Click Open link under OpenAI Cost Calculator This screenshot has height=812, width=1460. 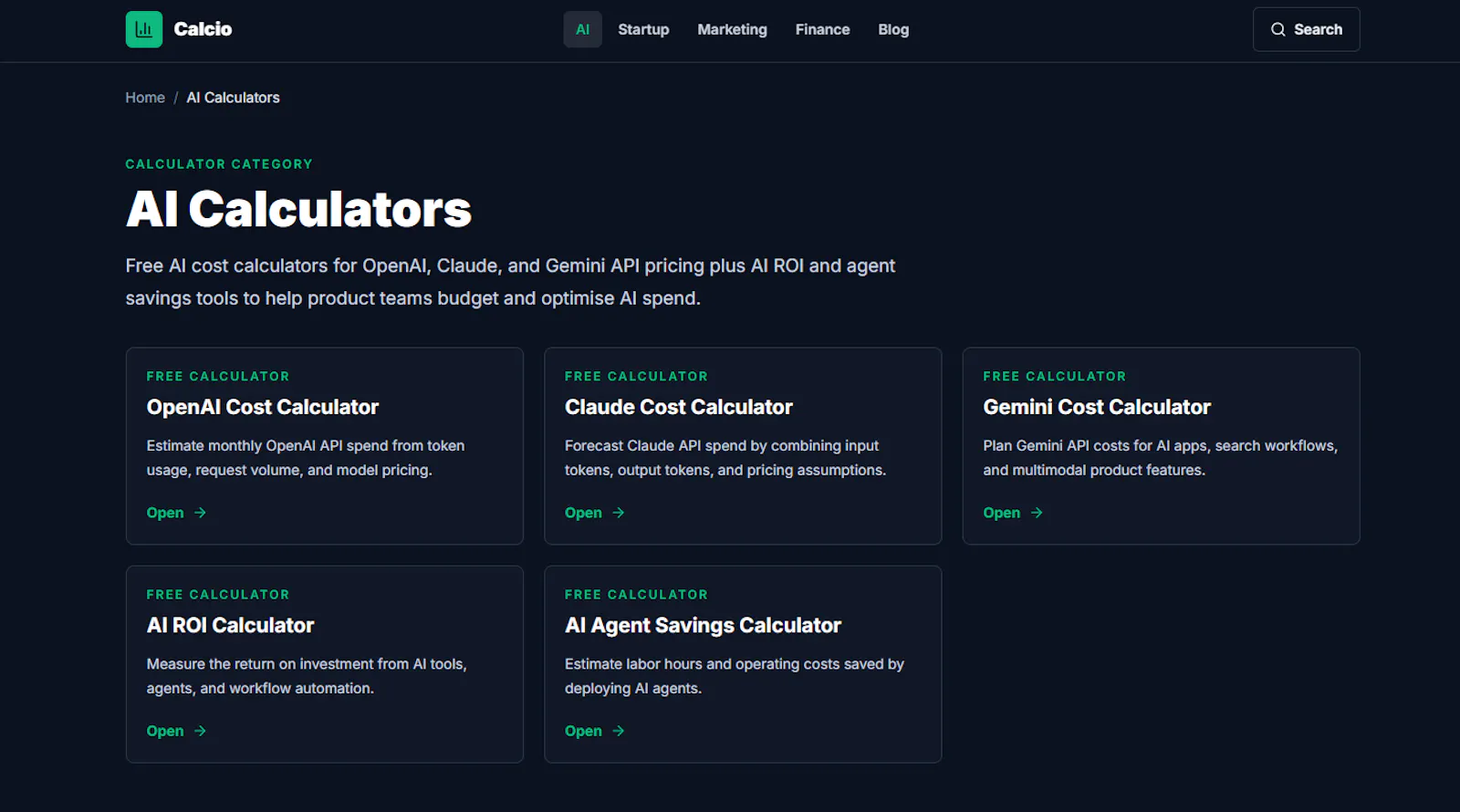[x=177, y=513]
